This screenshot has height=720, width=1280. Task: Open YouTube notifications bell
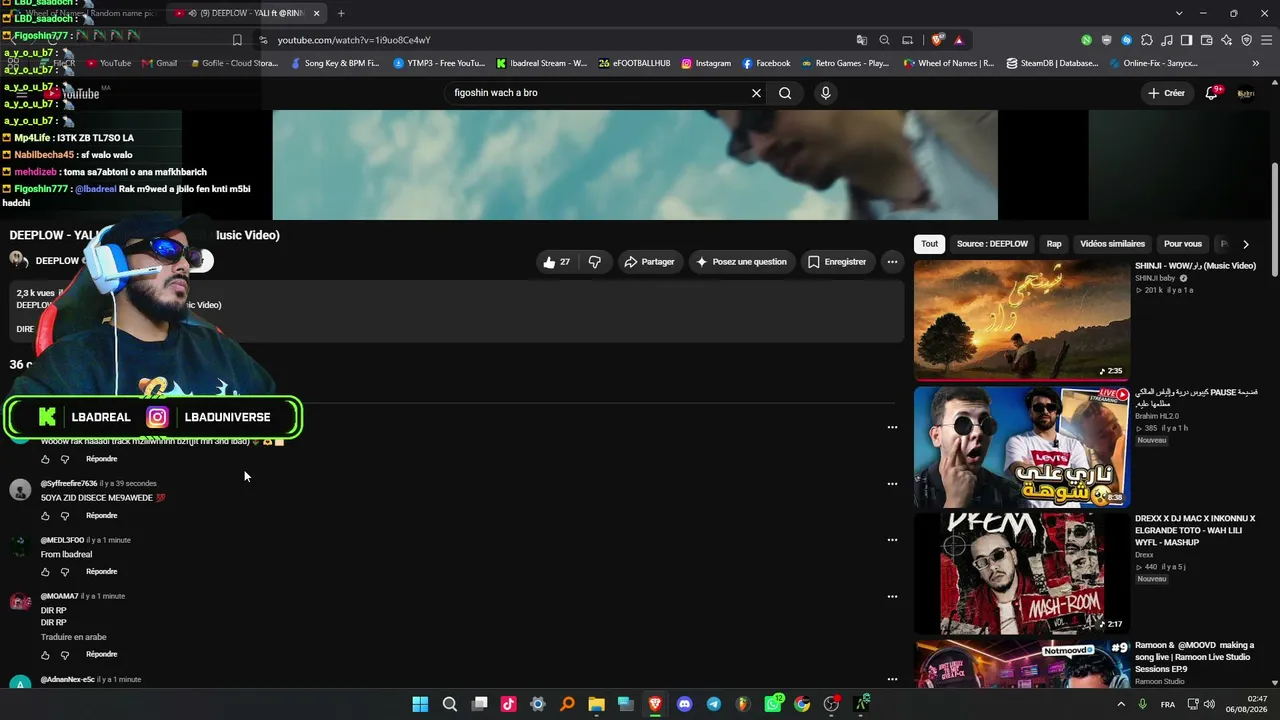point(1211,93)
